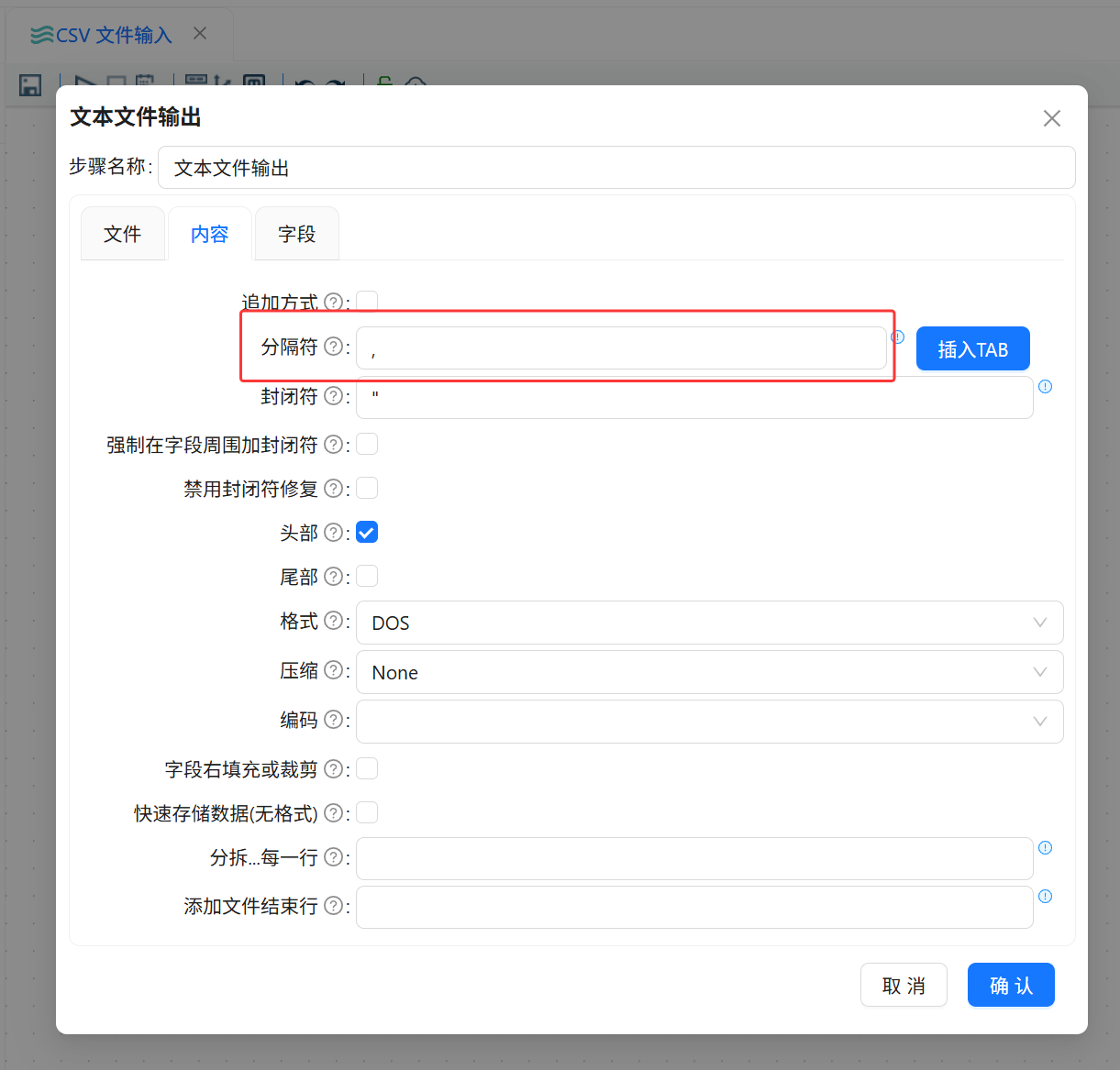
Task: Close the 文本文件输出 dialog
Action: coord(1052,118)
